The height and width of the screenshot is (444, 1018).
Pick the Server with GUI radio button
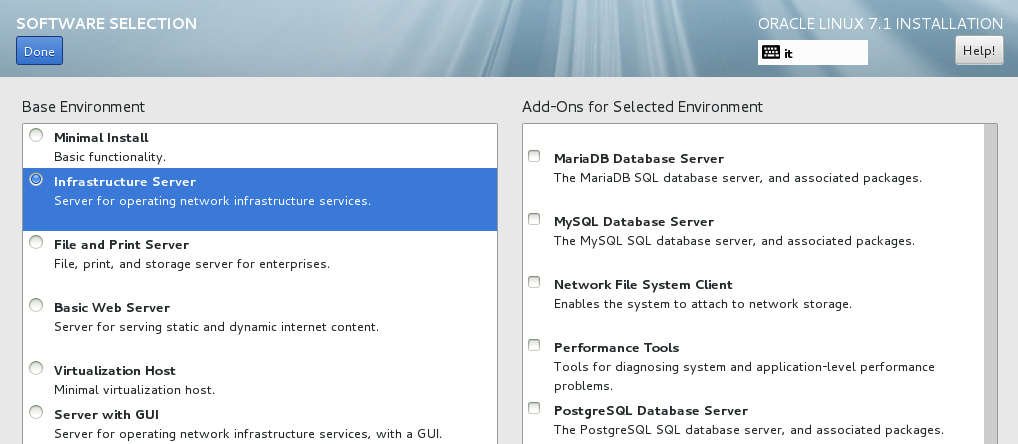[x=36, y=412]
